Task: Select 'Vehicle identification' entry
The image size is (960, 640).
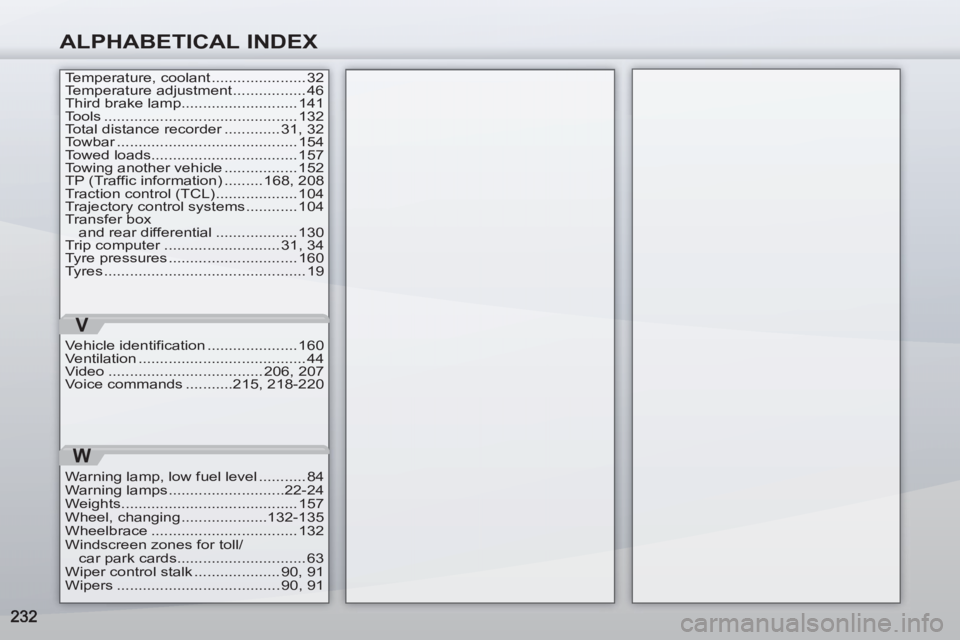Action: [194, 345]
